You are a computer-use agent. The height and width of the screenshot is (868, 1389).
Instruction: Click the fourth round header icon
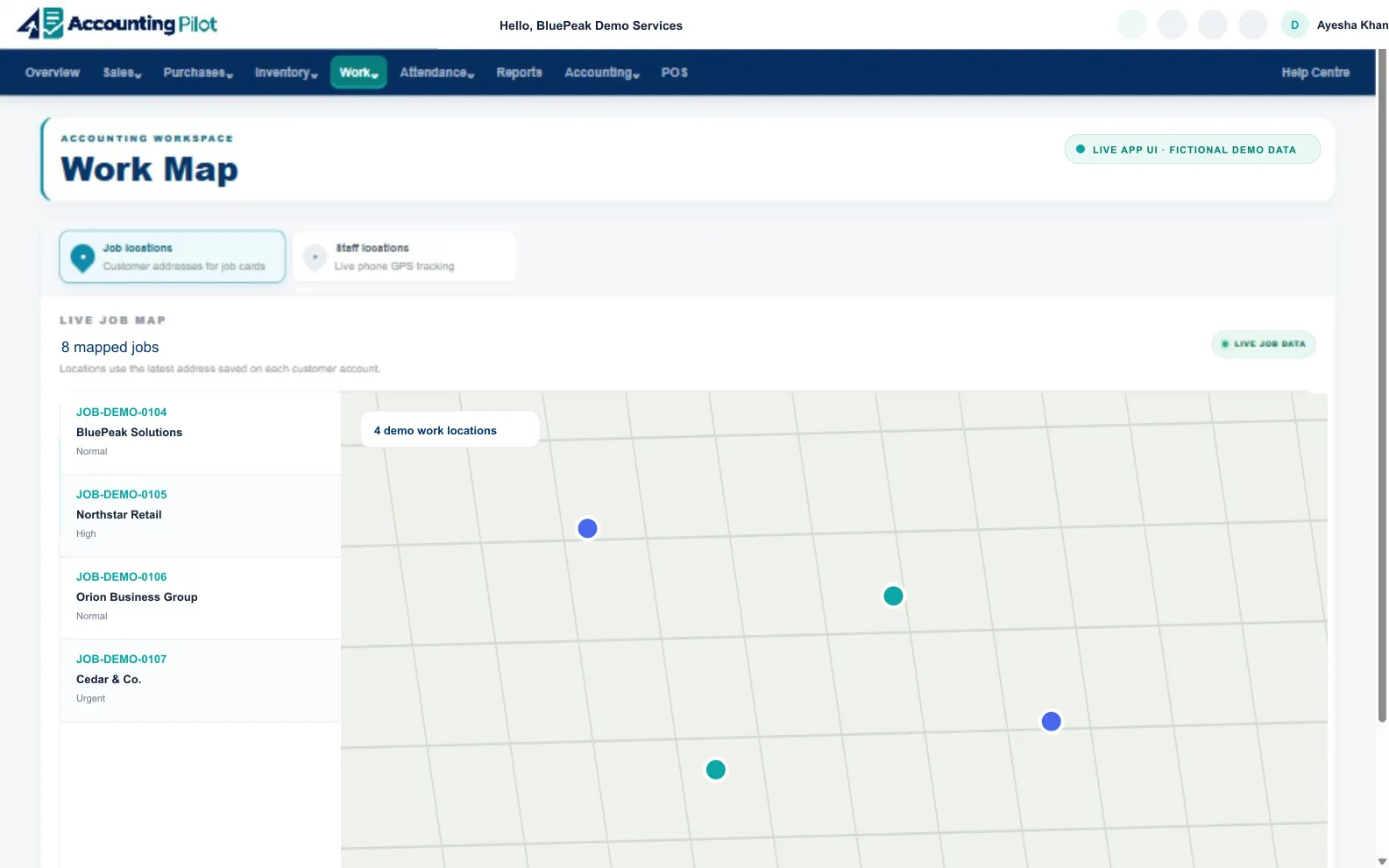tap(1253, 25)
